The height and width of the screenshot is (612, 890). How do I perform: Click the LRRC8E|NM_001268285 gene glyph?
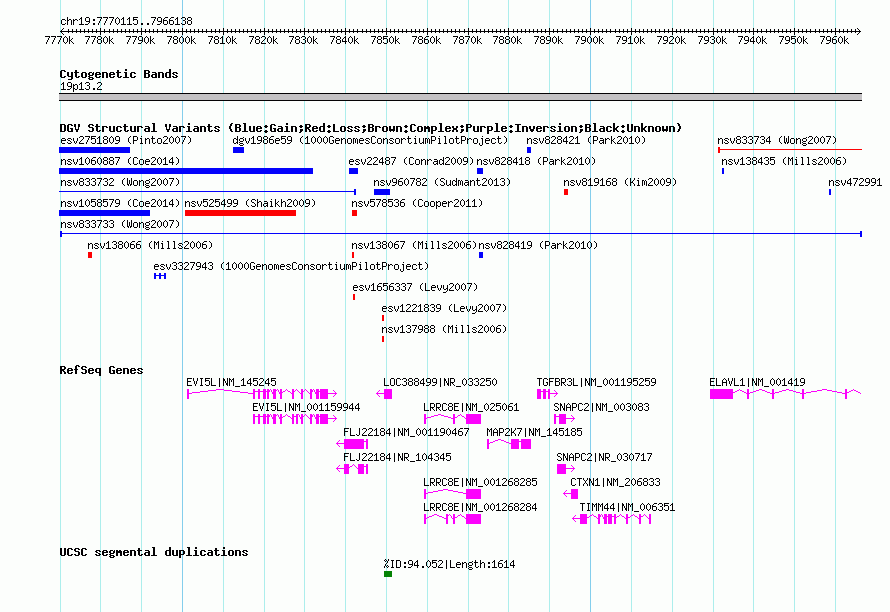pyautogui.click(x=453, y=494)
